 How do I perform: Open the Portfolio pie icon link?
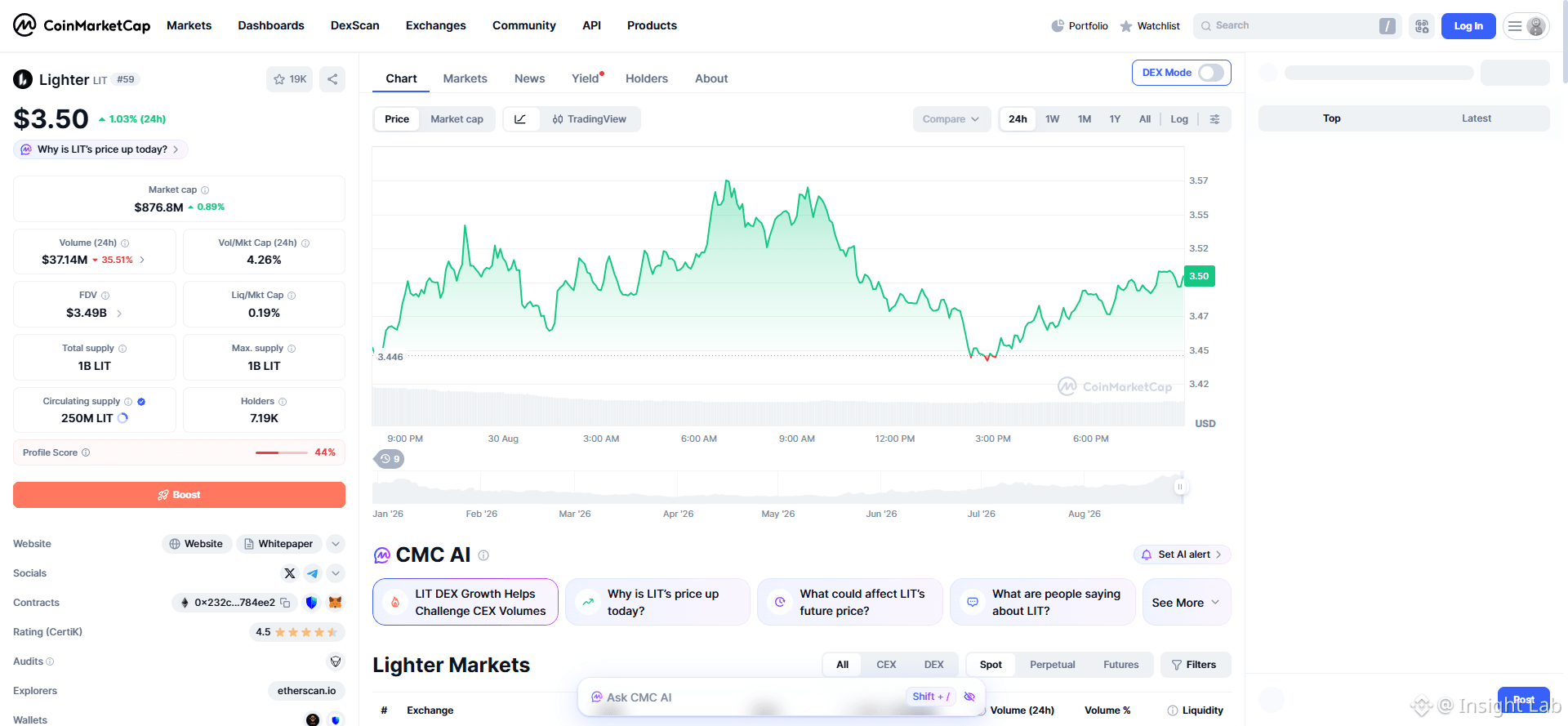1080,26
